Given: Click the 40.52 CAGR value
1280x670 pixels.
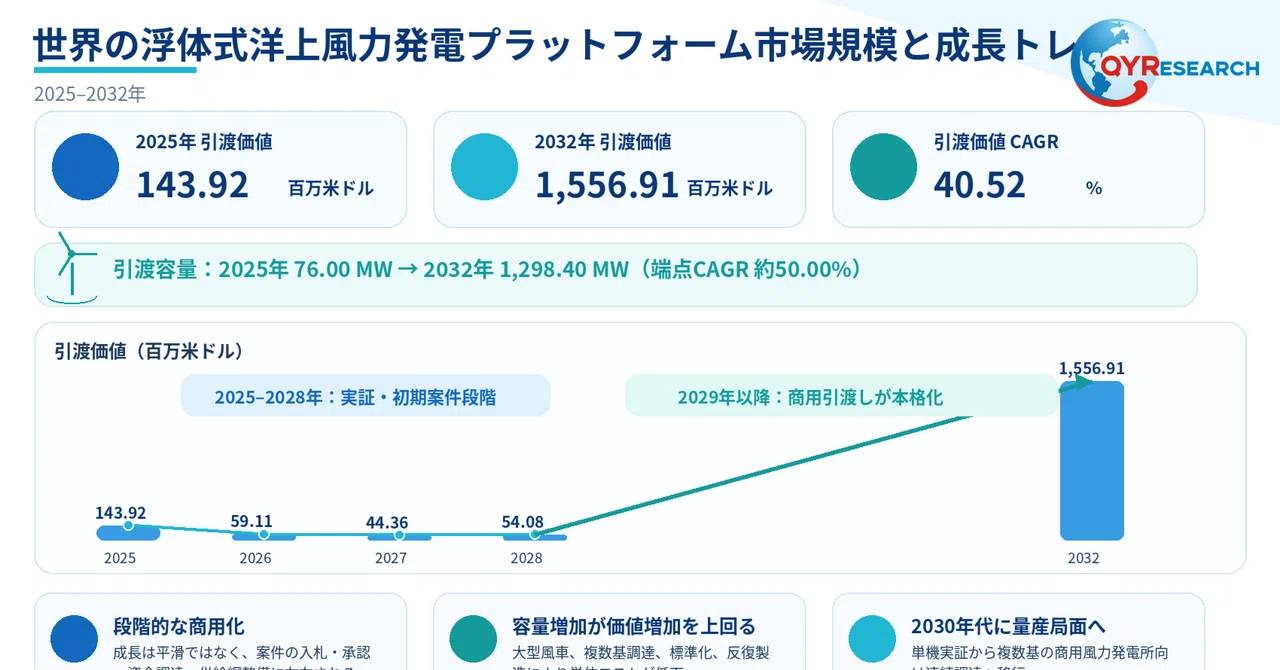Looking at the screenshot, I should click(980, 185).
